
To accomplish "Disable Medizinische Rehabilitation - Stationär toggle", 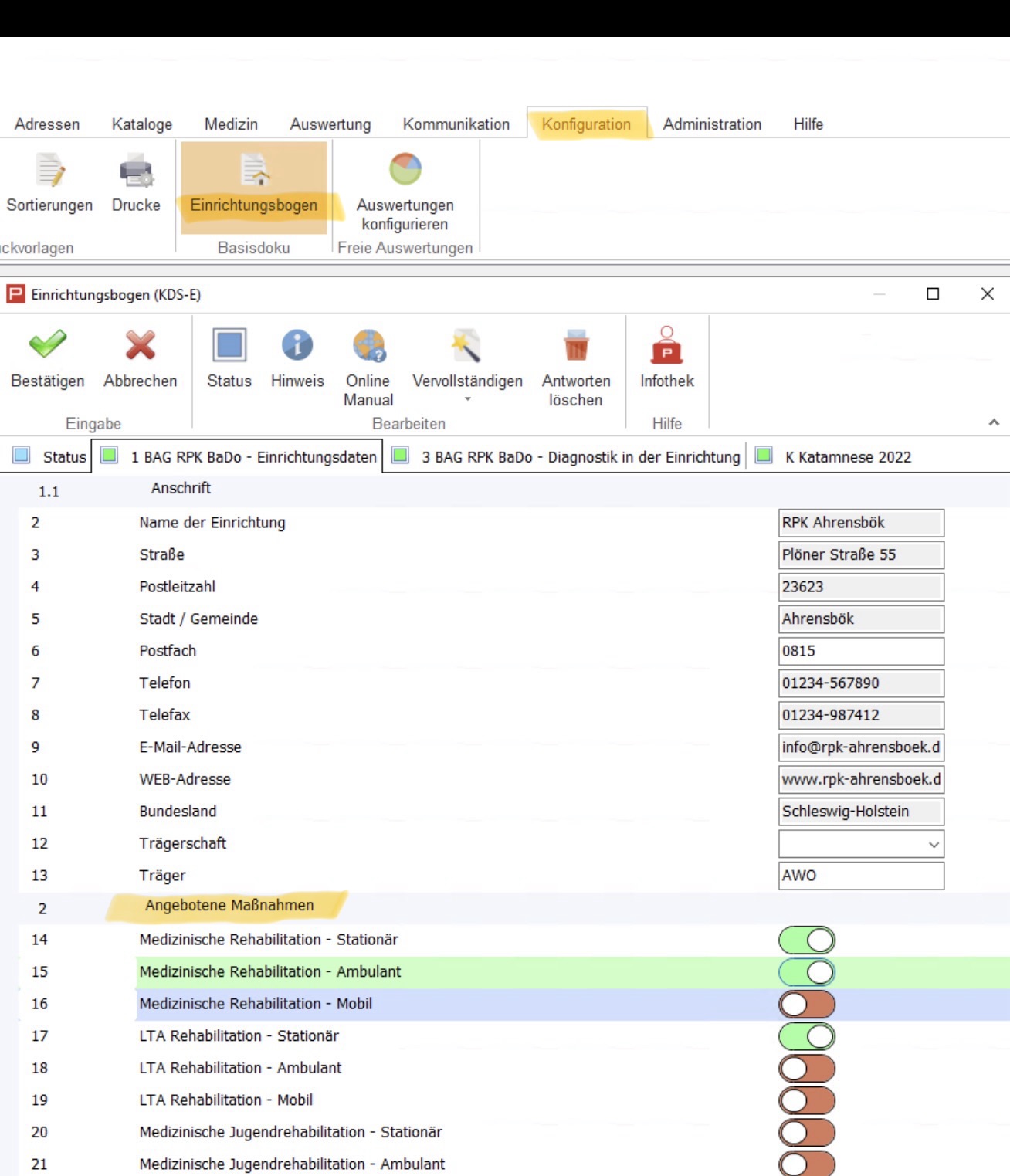I will 807,940.
